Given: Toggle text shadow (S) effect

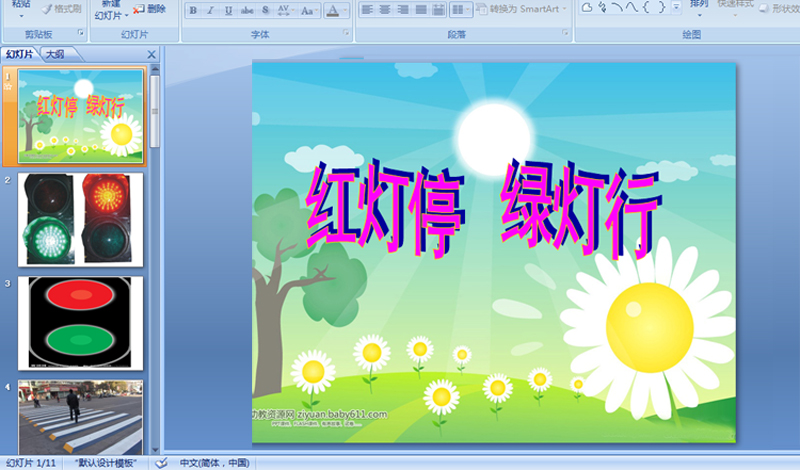Looking at the screenshot, I should (x=265, y=10).
